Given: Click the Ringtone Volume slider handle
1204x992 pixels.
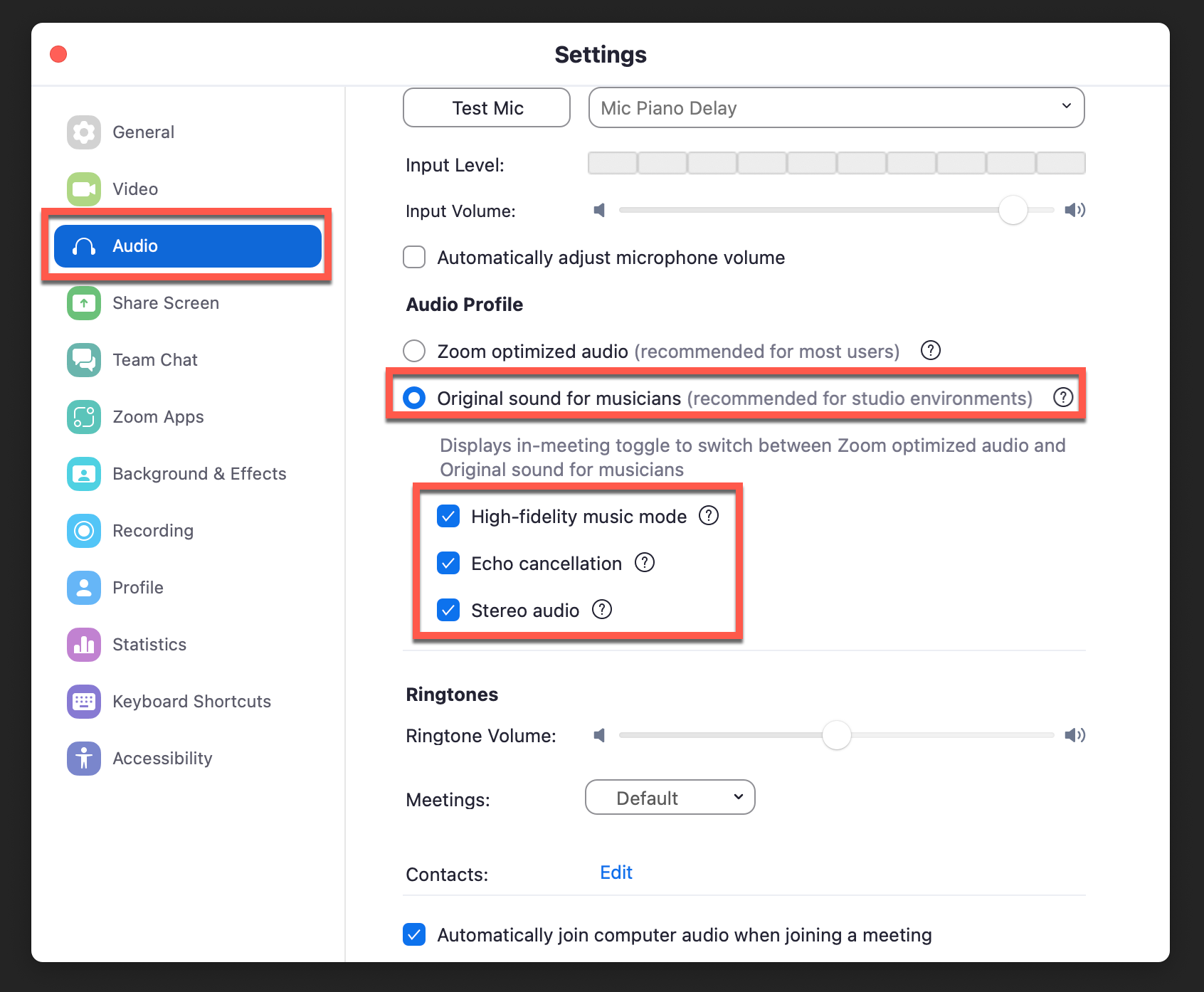Looking at the screenshot, I should [x=837, y=735].
